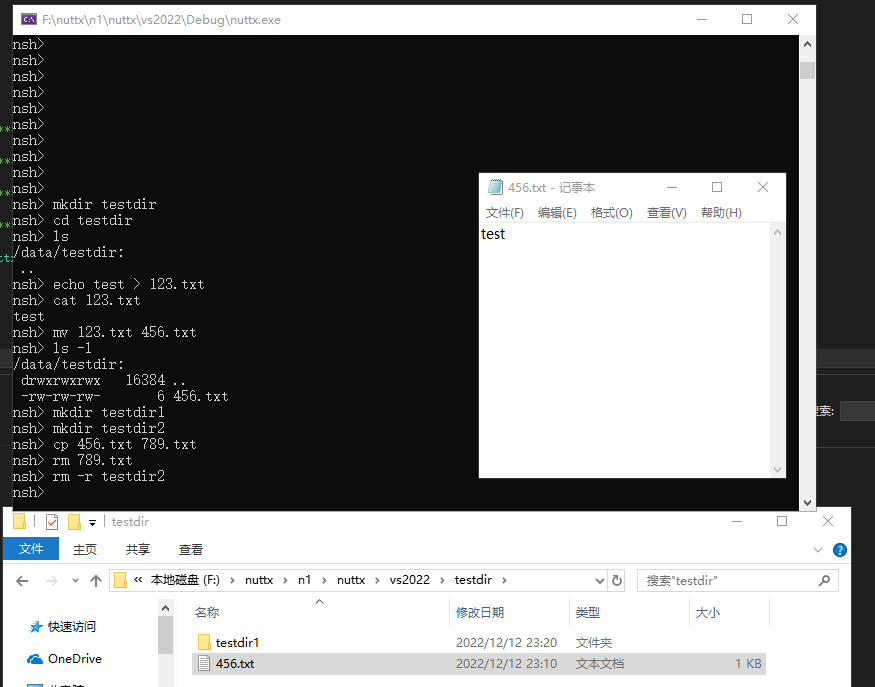Click console scrollbar thumb

coord(807,70)
